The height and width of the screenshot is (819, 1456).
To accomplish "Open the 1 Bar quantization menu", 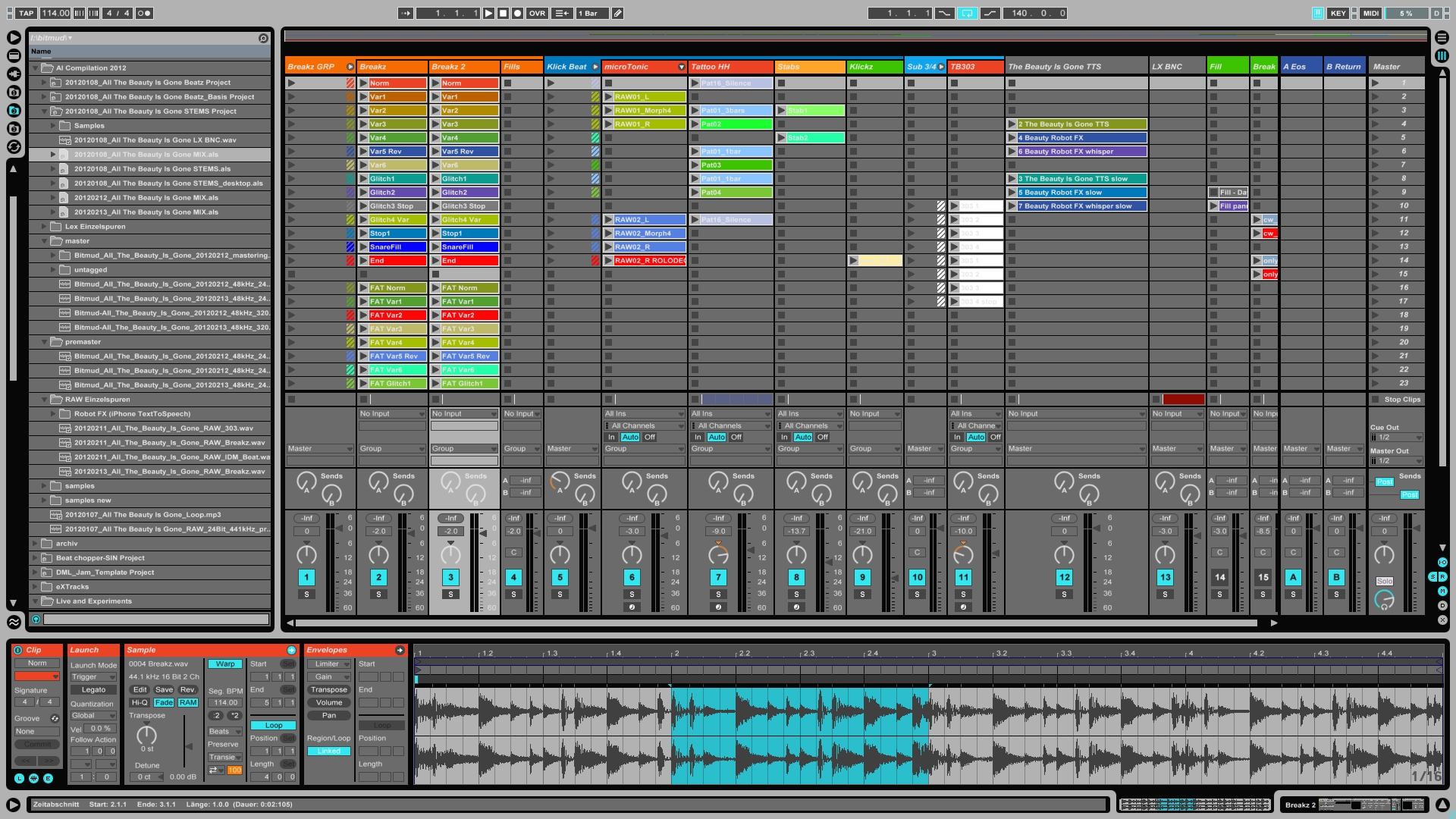I will click(591, 13).
